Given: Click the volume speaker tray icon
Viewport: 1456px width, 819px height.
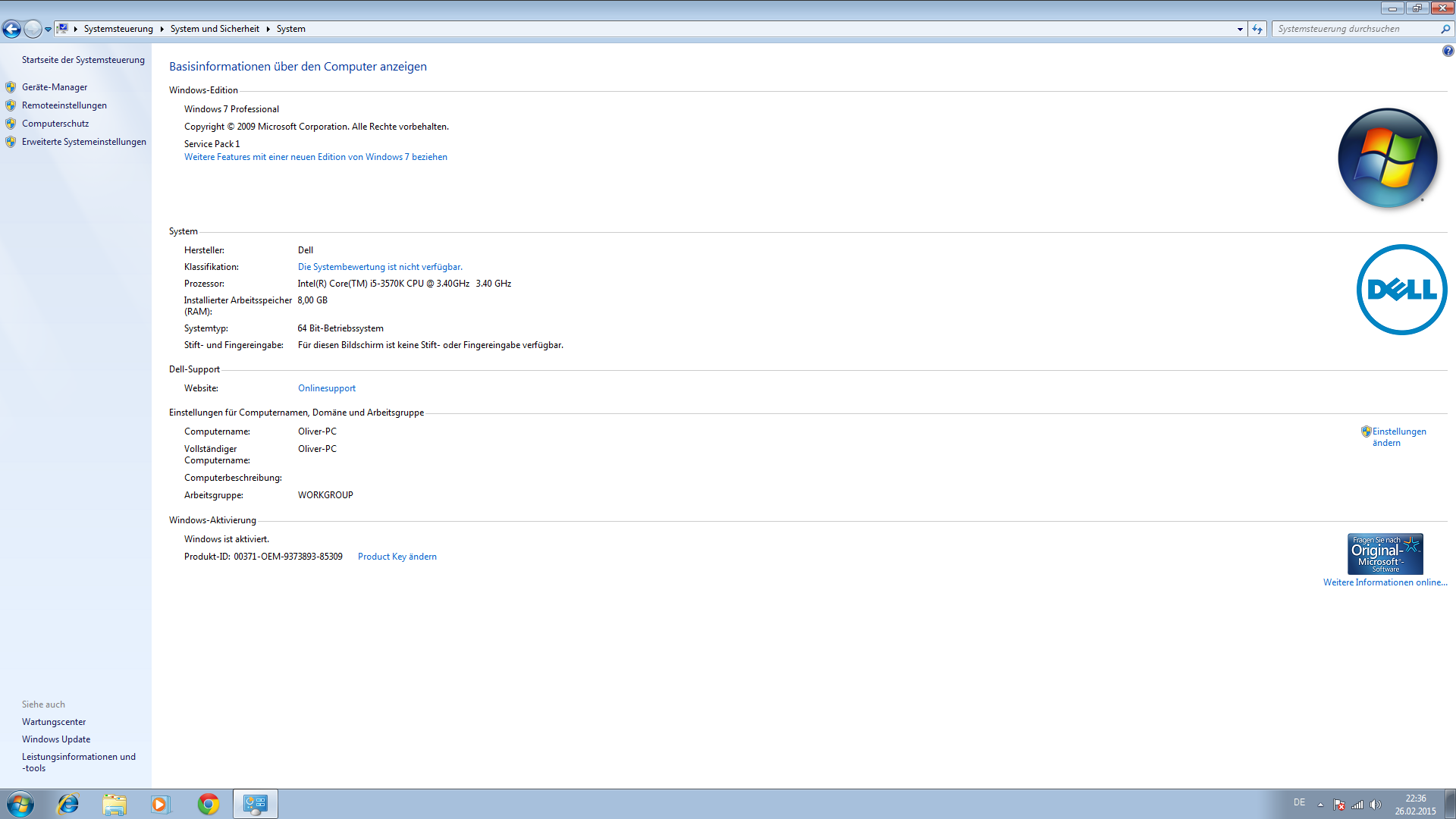Looking at the screenshot, I should pos(1376,805).
